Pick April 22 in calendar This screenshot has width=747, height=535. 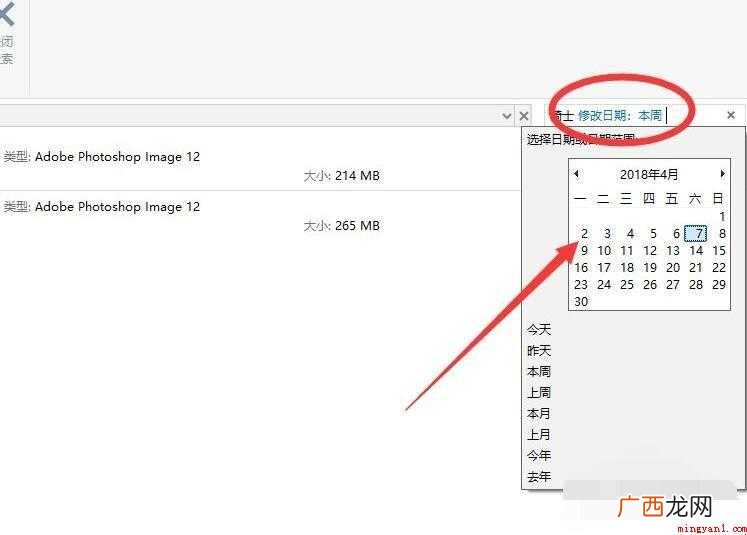pos(719,268)
